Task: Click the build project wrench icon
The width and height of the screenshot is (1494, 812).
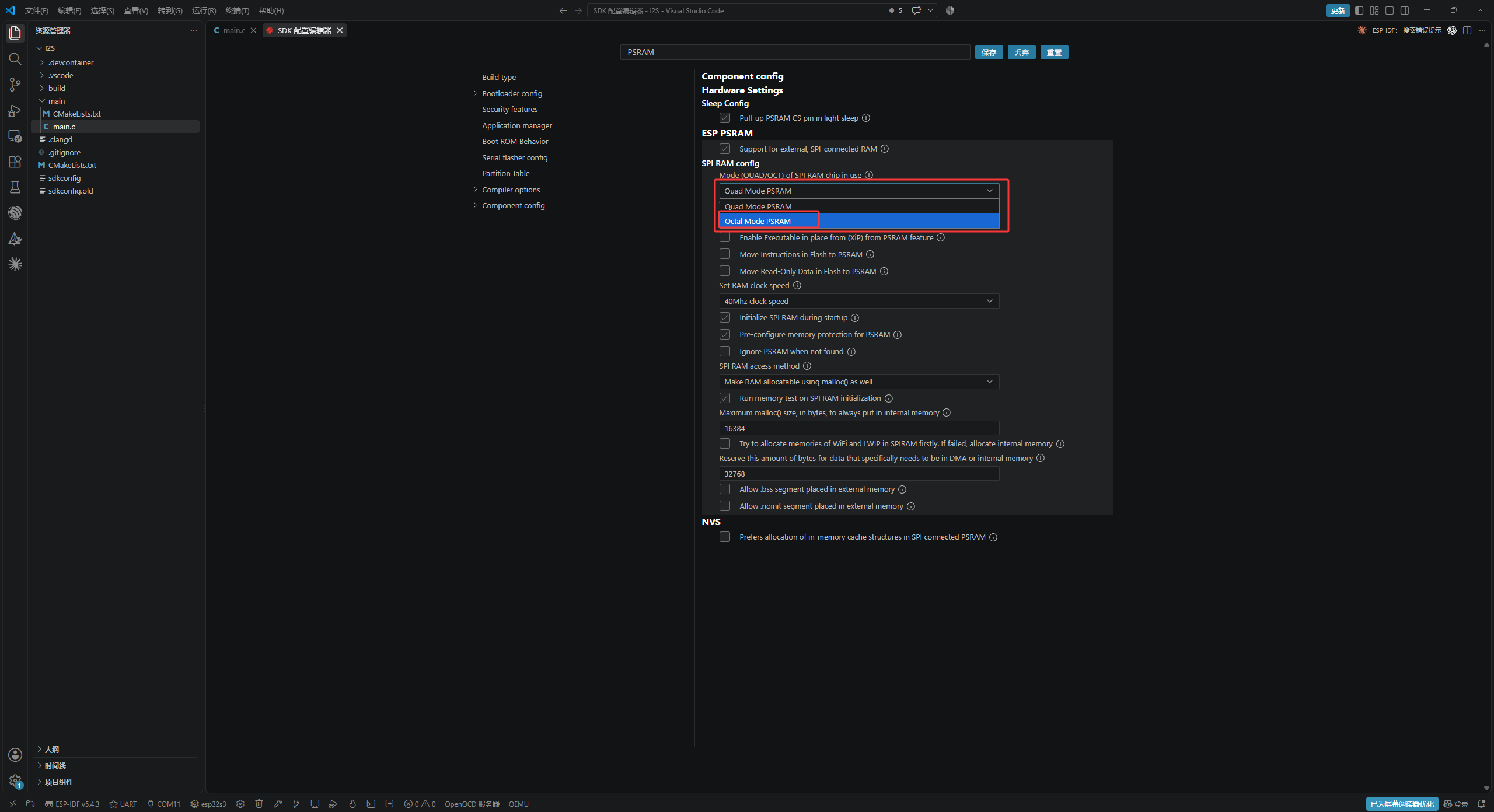Action: coord(278,804)
